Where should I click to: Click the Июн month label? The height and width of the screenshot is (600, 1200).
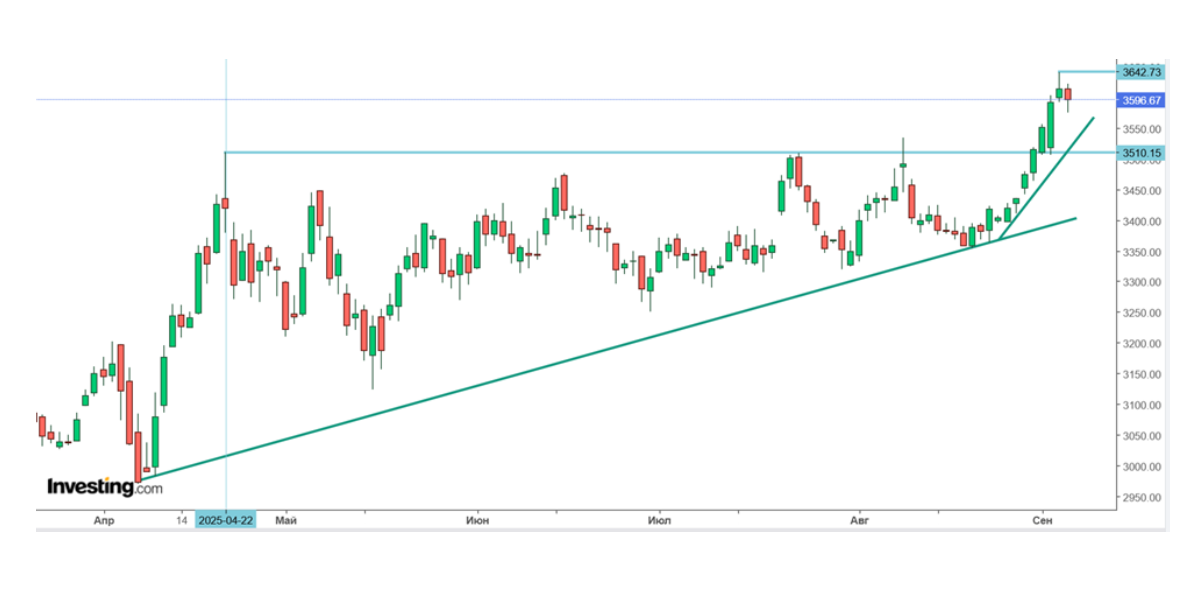(478, 521)
